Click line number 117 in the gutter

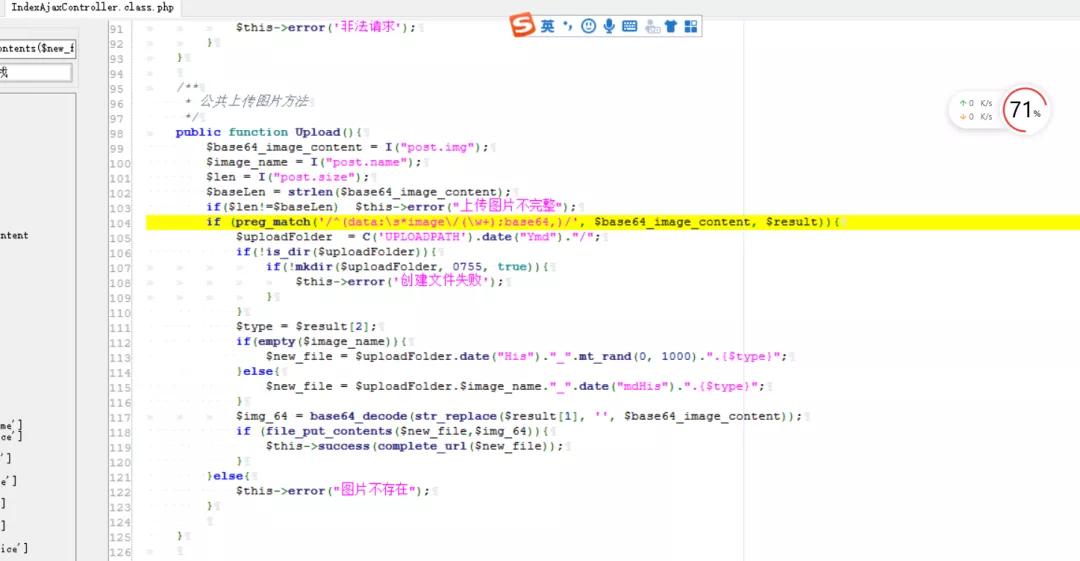[119, 418]
